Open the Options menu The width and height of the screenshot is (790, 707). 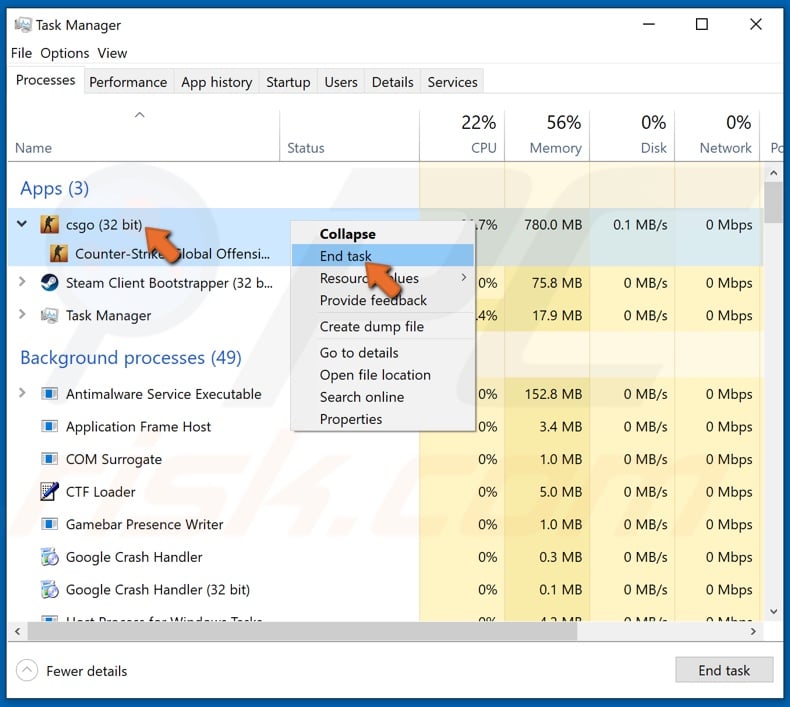(64, 53)
